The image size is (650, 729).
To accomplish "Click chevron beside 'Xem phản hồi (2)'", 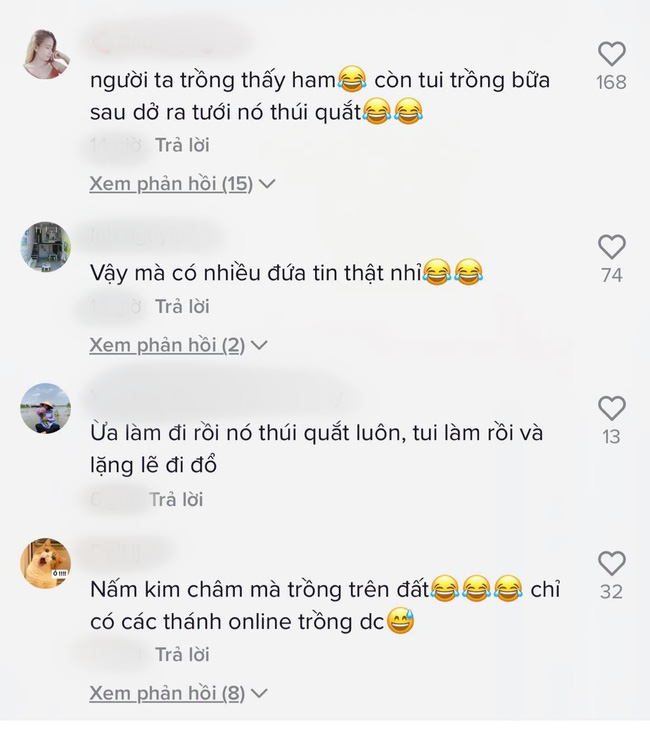I will (x=259, y=345).
